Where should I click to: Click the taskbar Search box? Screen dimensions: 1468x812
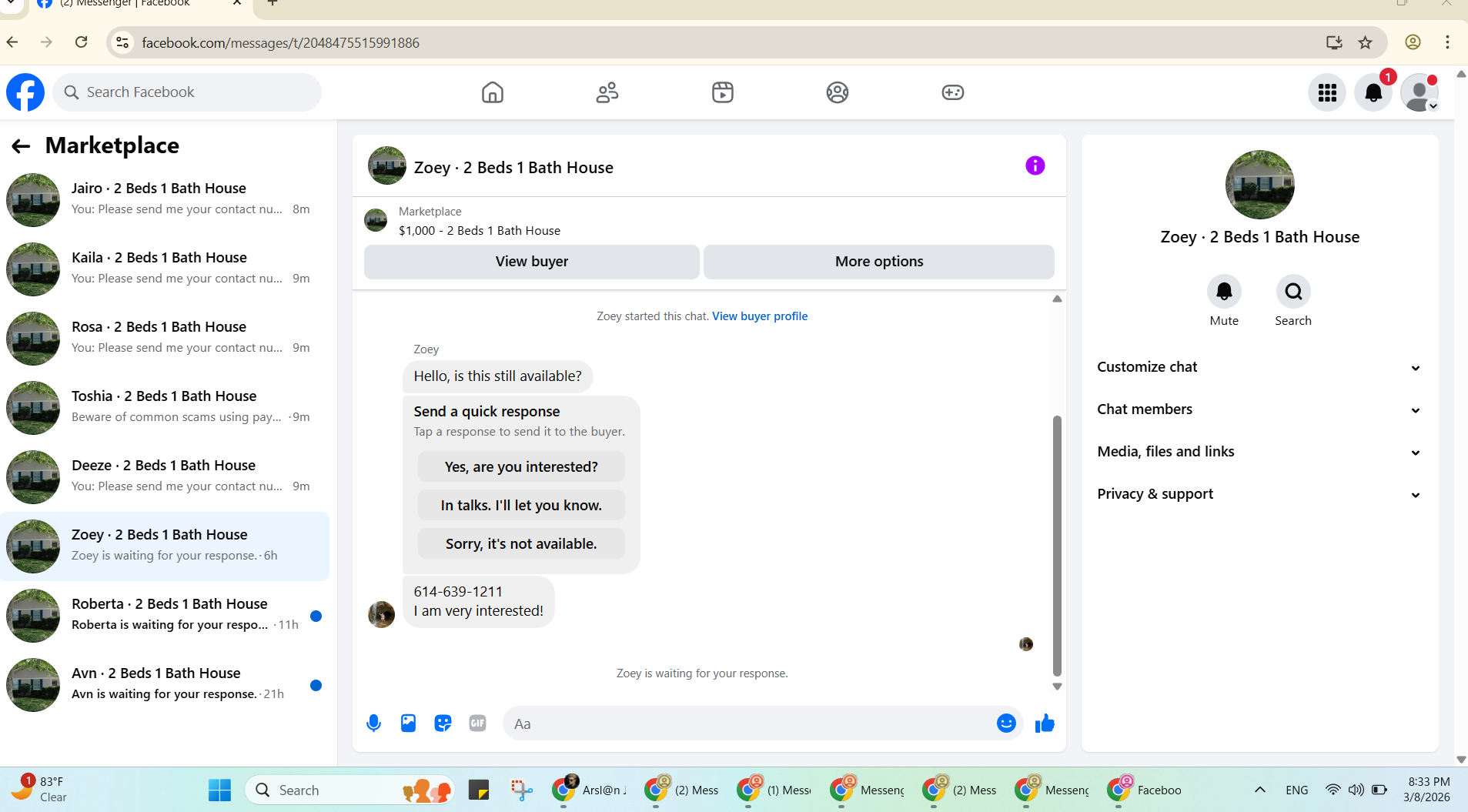350,790
